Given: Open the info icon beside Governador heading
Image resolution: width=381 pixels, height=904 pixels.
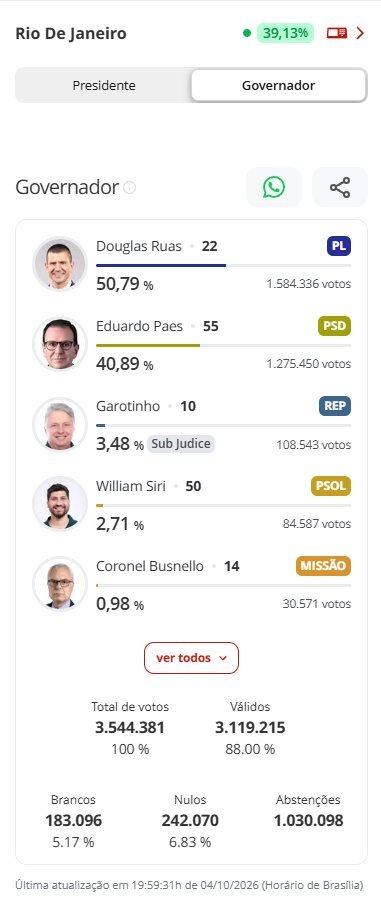Looking at the screenshot, I should 130,187.
